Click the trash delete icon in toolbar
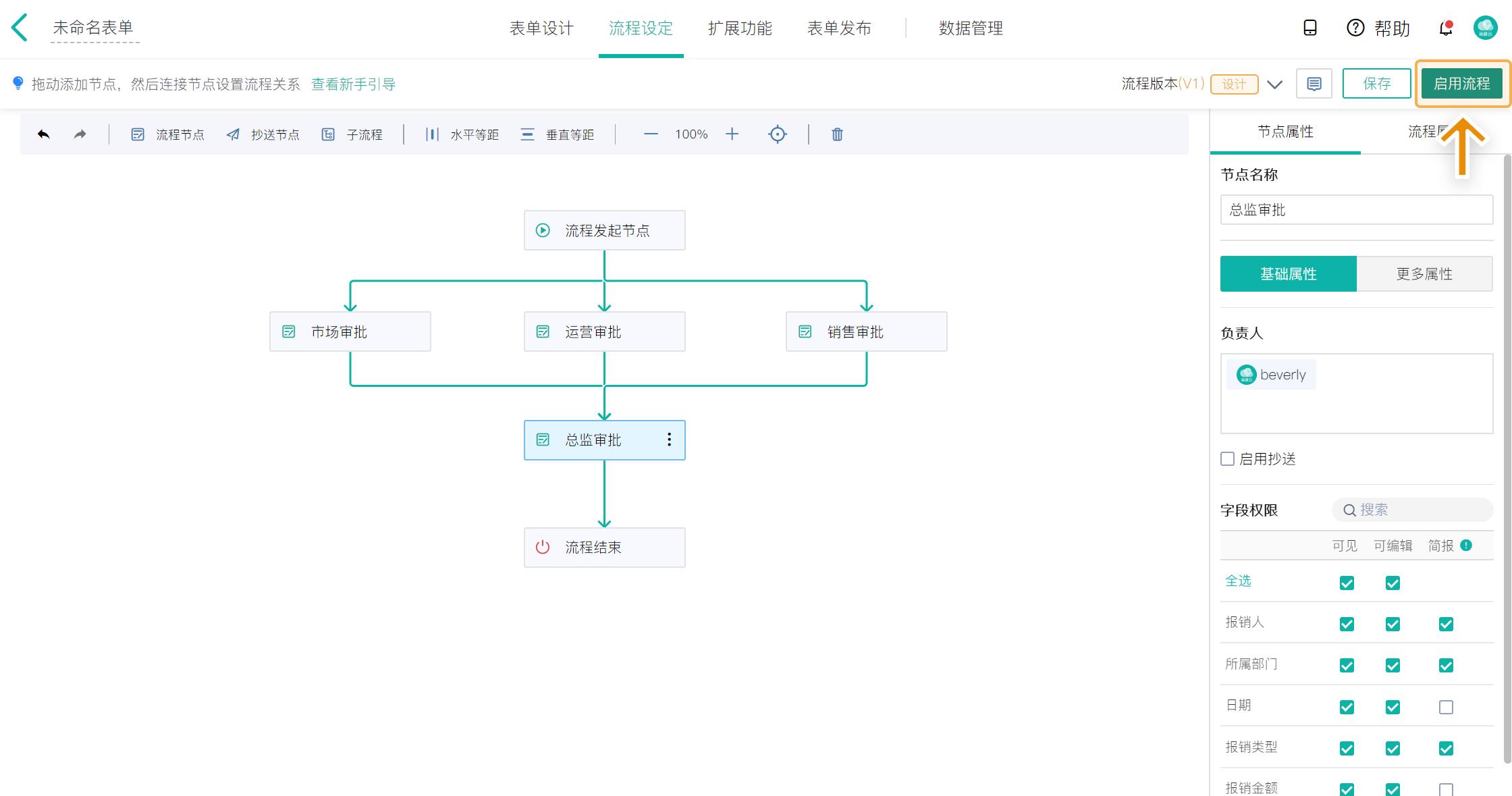This screenshot has width=1512, height=796. pyautogui.click(x=836, y=134)
